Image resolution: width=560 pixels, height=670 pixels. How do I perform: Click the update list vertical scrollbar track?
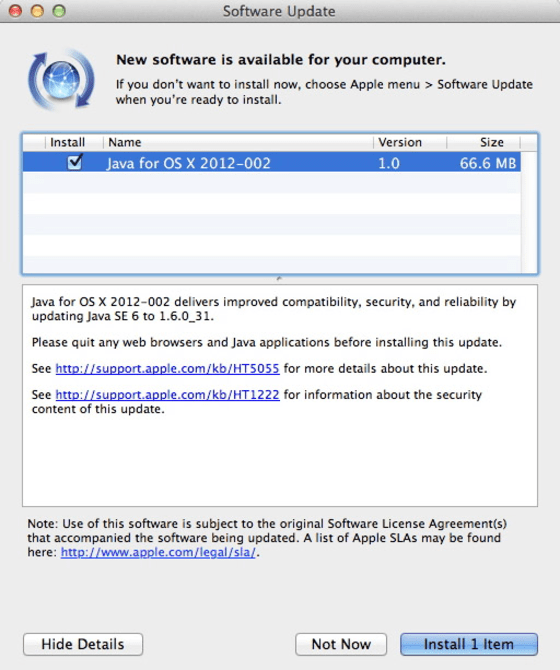(529, 212)
